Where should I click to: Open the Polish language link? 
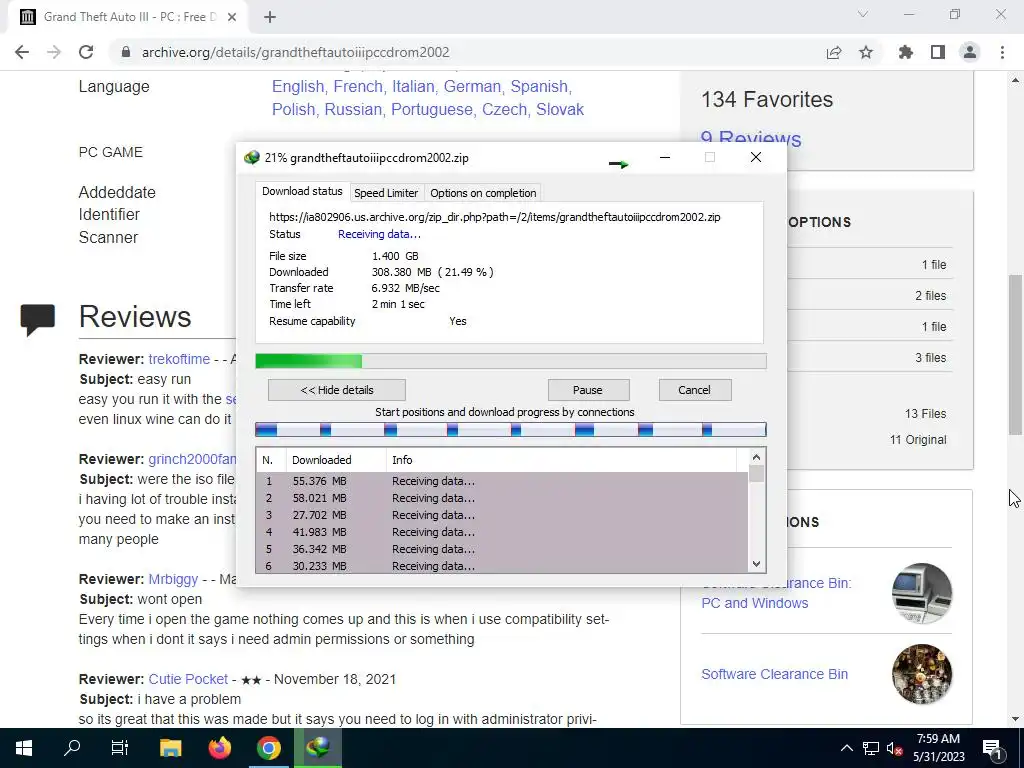[293, 109]
